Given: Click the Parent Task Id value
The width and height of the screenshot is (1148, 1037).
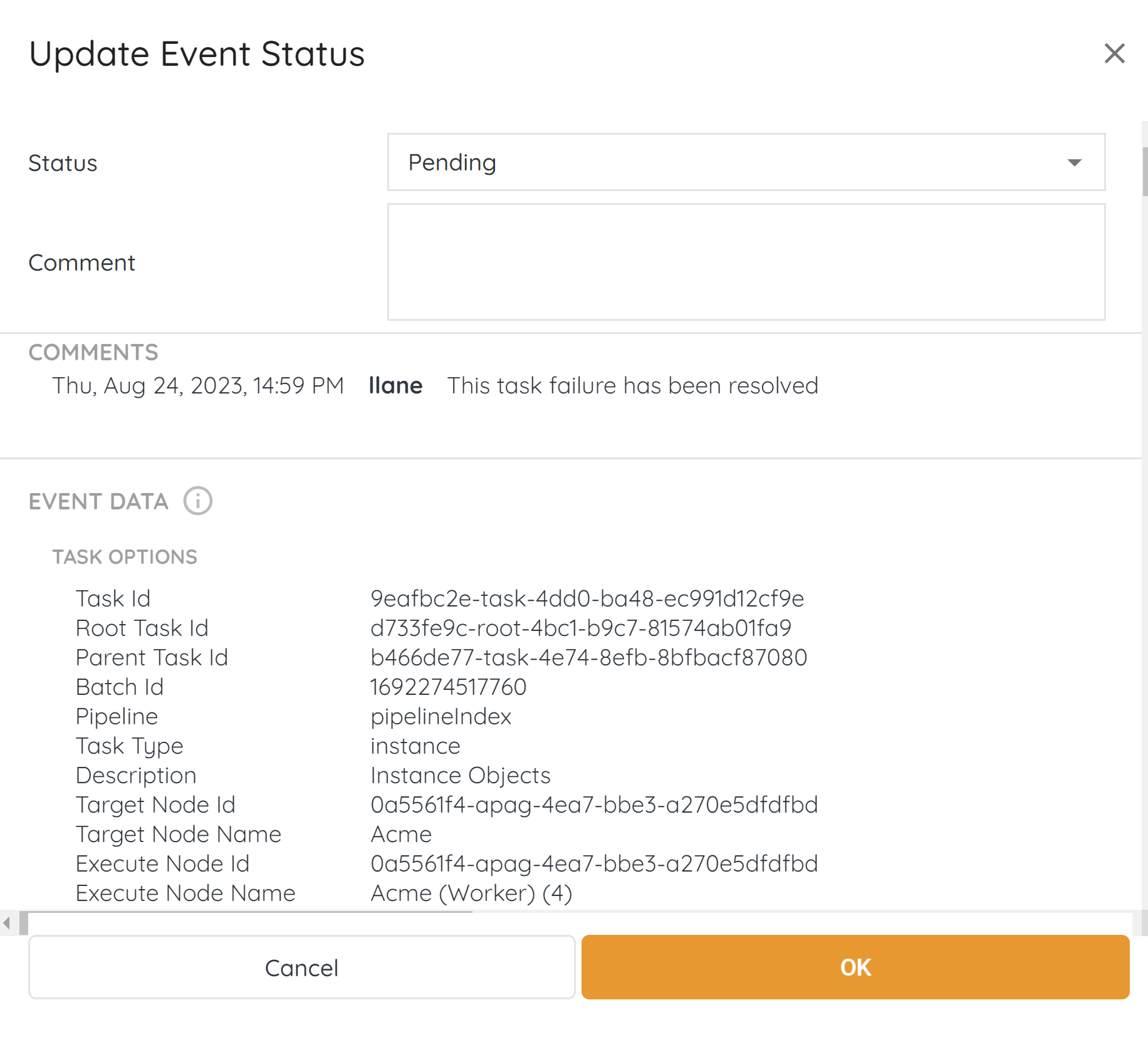Looking at the screenshot, I should click(x=588, y=657).
